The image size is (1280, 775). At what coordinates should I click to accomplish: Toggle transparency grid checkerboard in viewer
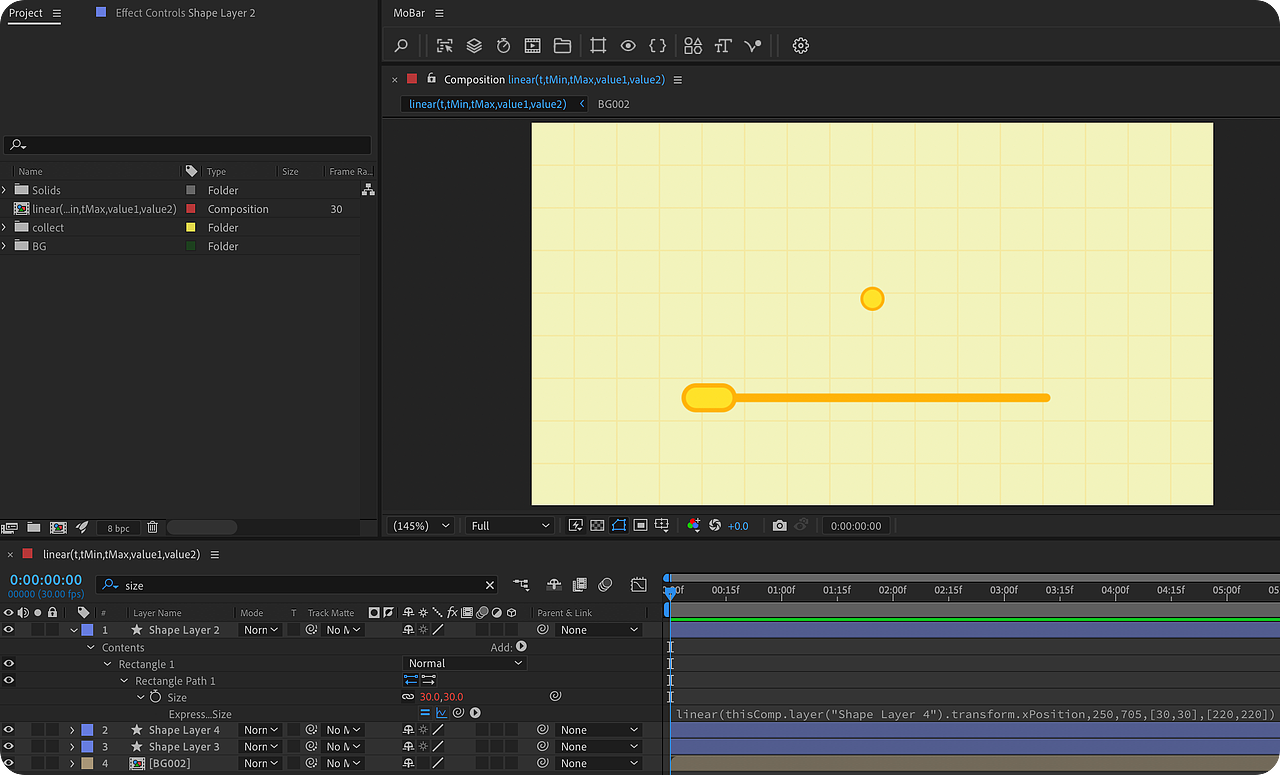pos(597,525)
